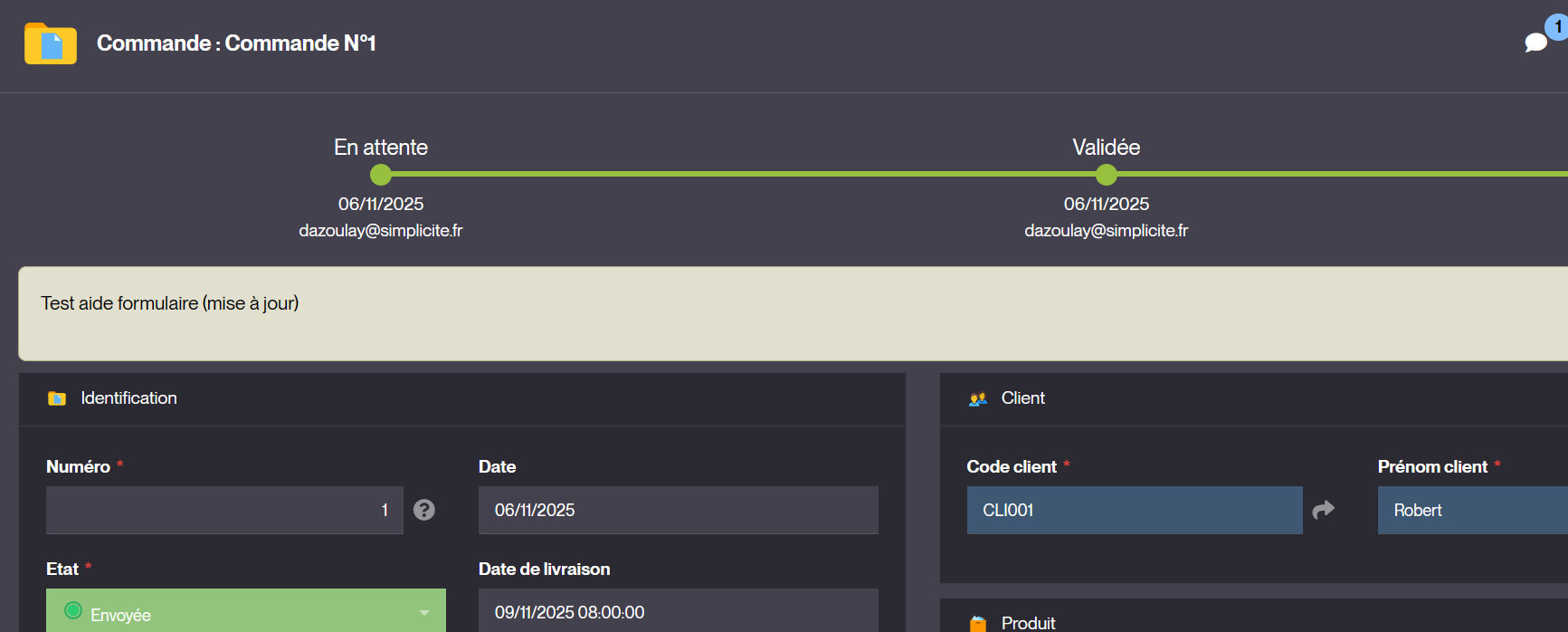
Task: Open the comments chat bubble icon
Action: 1535,43
